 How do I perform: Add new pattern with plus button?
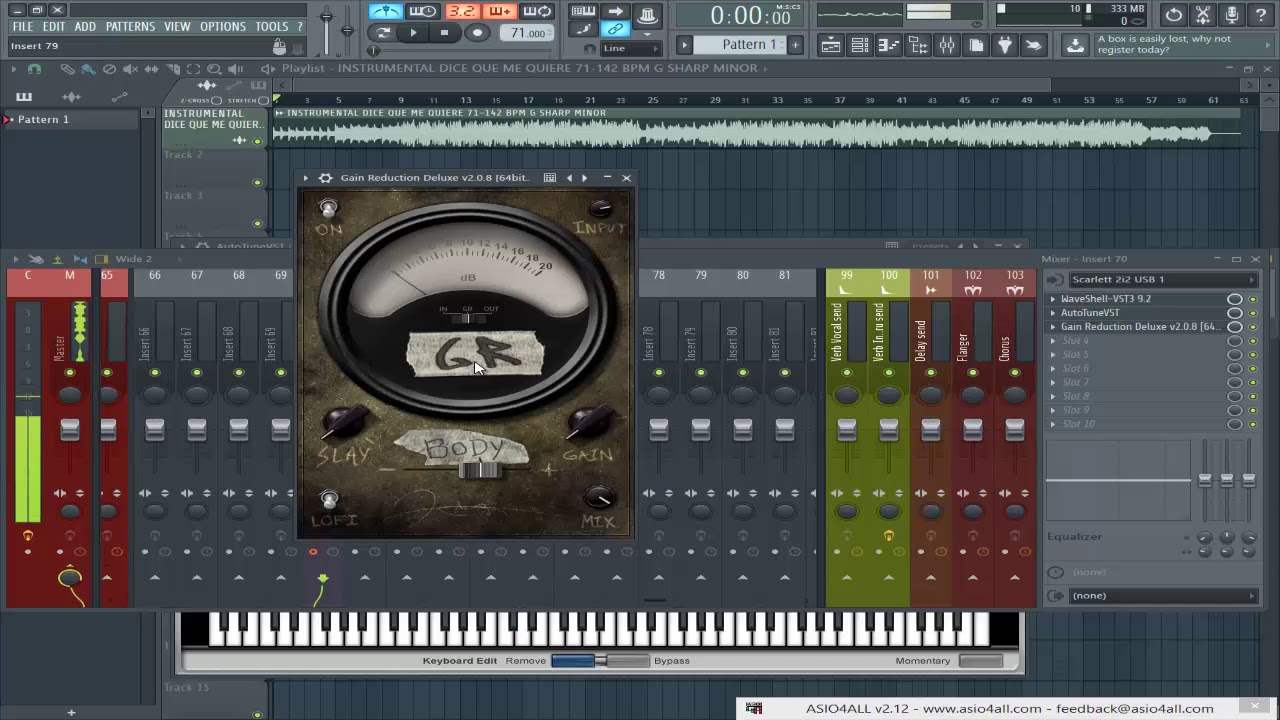coord(795,44)
